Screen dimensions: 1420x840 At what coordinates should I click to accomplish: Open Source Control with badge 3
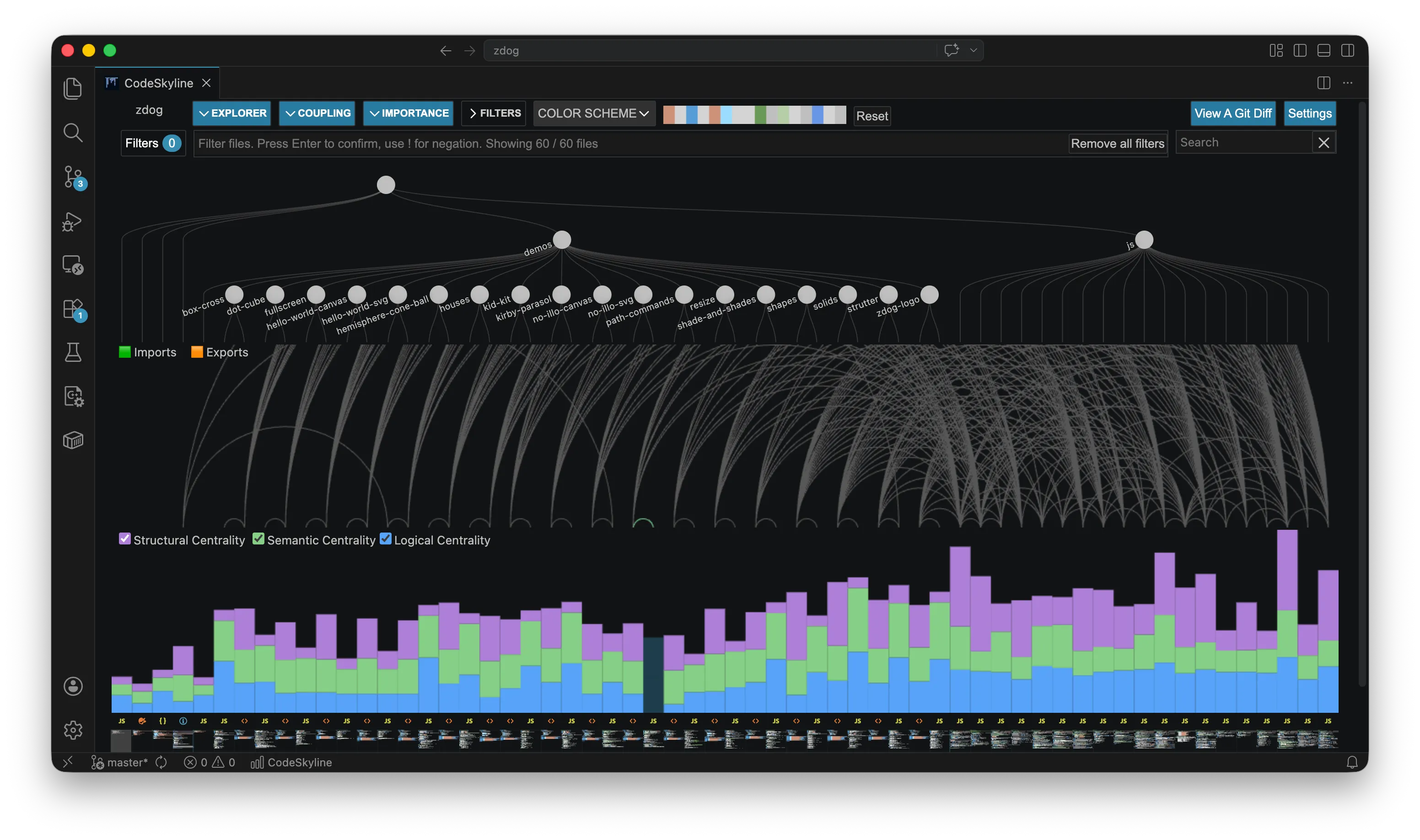tap(74, 177)
